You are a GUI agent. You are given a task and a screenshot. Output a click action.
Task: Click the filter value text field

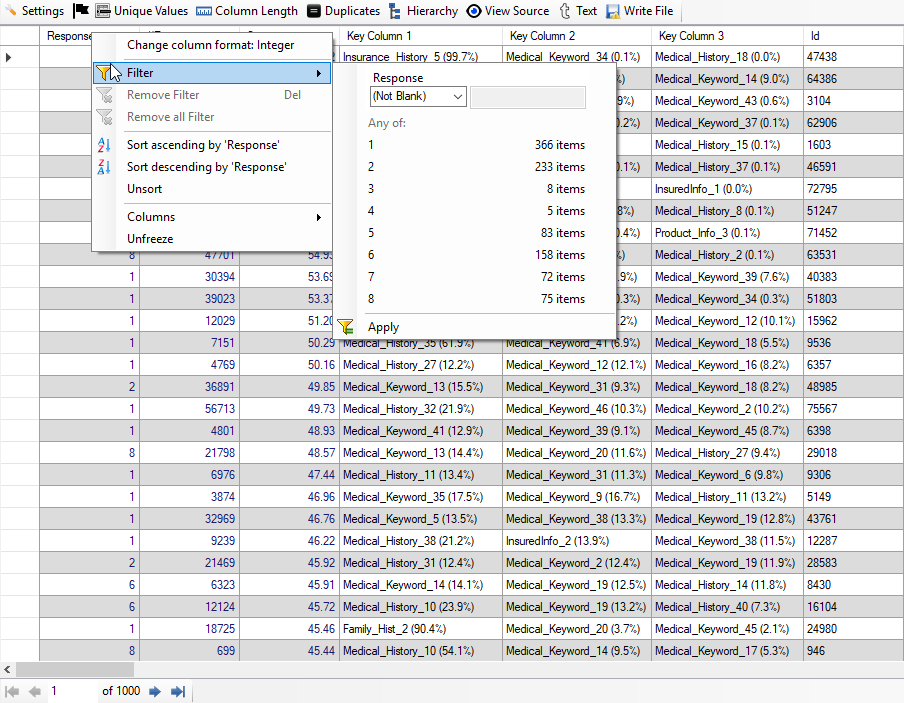pos(528,97)
